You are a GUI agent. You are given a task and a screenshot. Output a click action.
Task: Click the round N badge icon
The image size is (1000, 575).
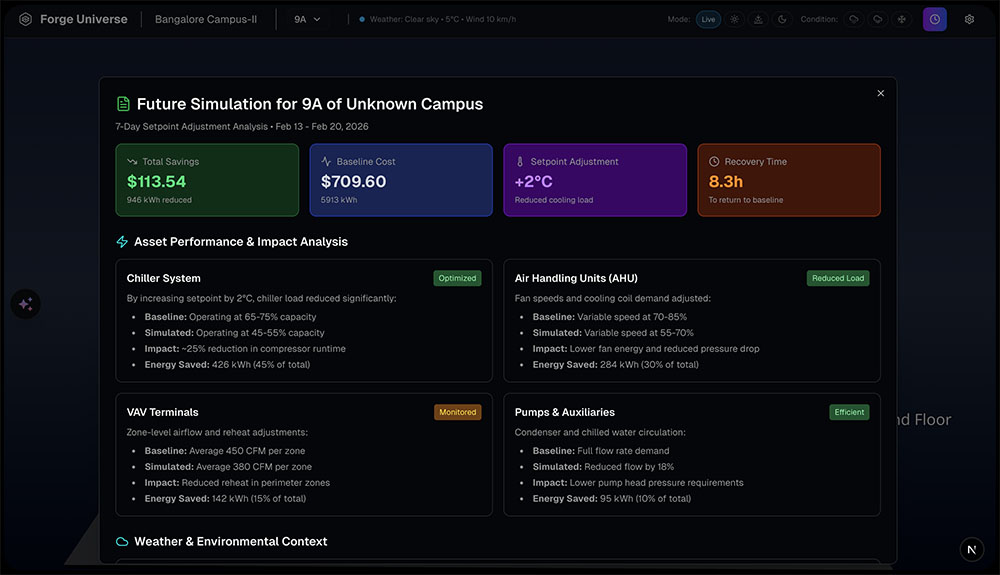pyautogui.click(x=972, y=549)
